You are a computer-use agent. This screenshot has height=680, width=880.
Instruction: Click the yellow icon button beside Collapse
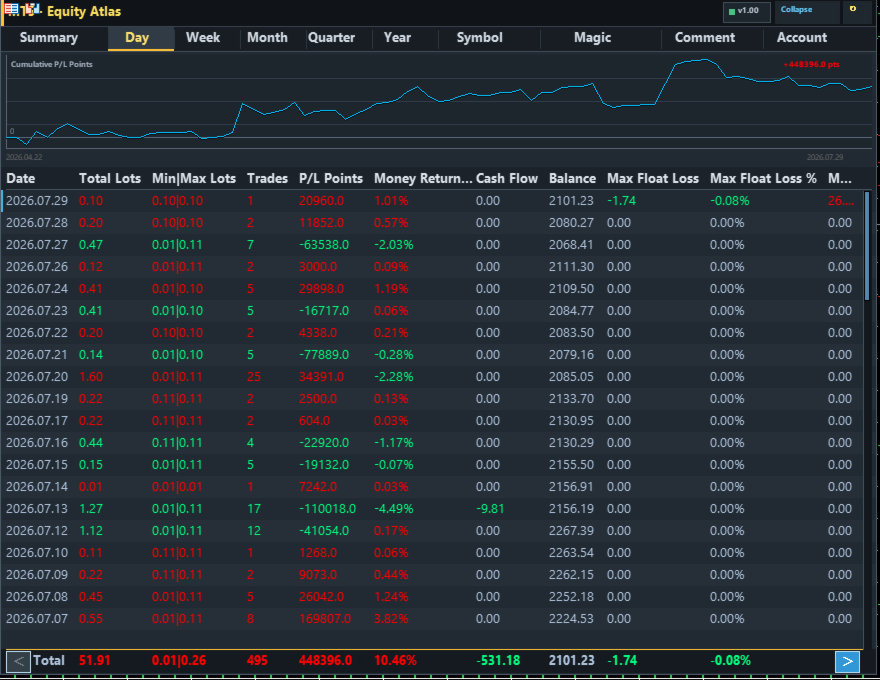(x=855, y=11)
